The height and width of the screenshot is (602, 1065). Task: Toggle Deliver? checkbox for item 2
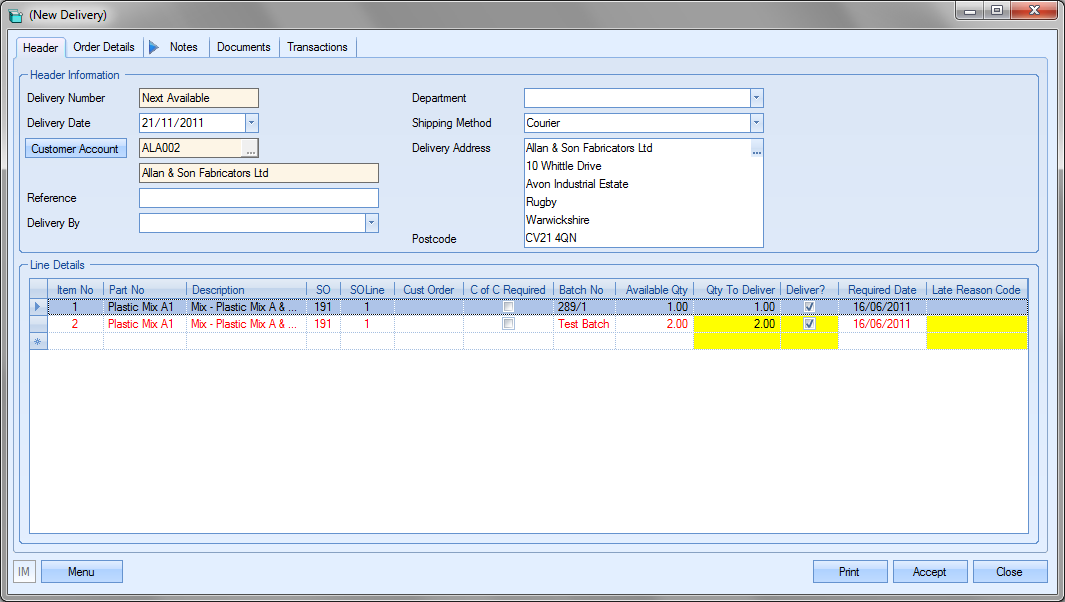(810, 324)
